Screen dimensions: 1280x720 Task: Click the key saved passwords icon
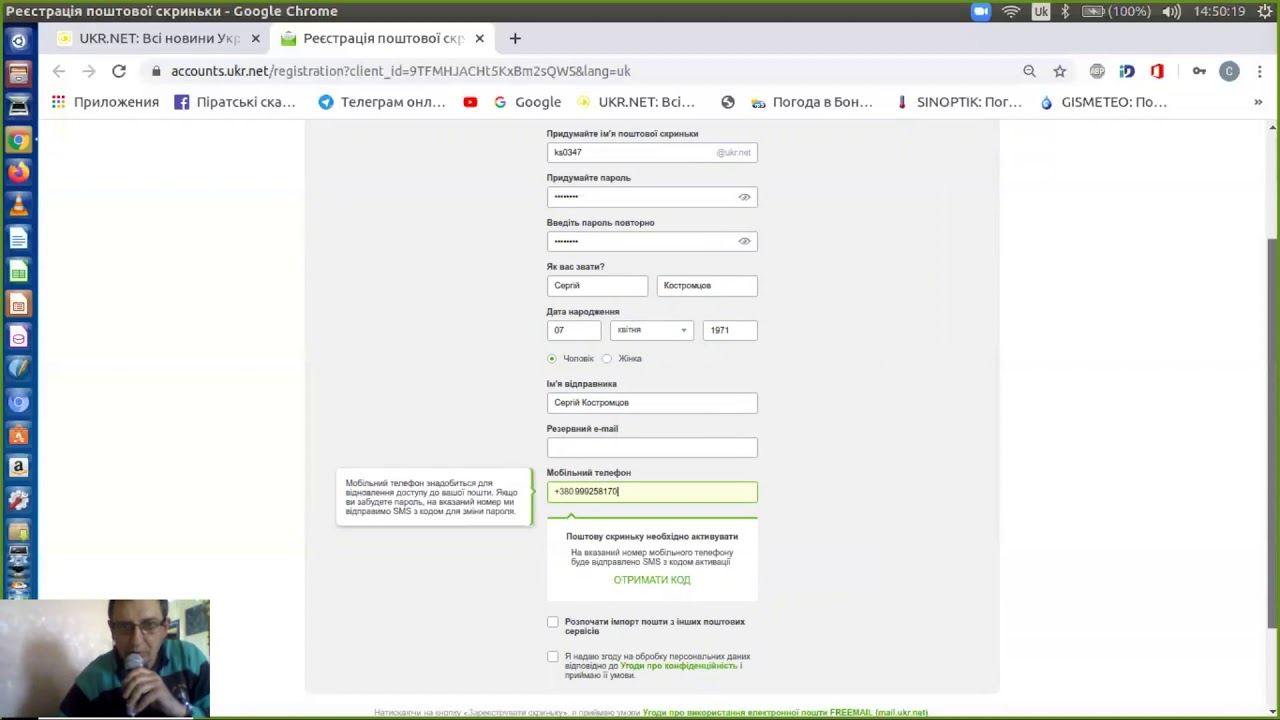[x=1199, y=71]
